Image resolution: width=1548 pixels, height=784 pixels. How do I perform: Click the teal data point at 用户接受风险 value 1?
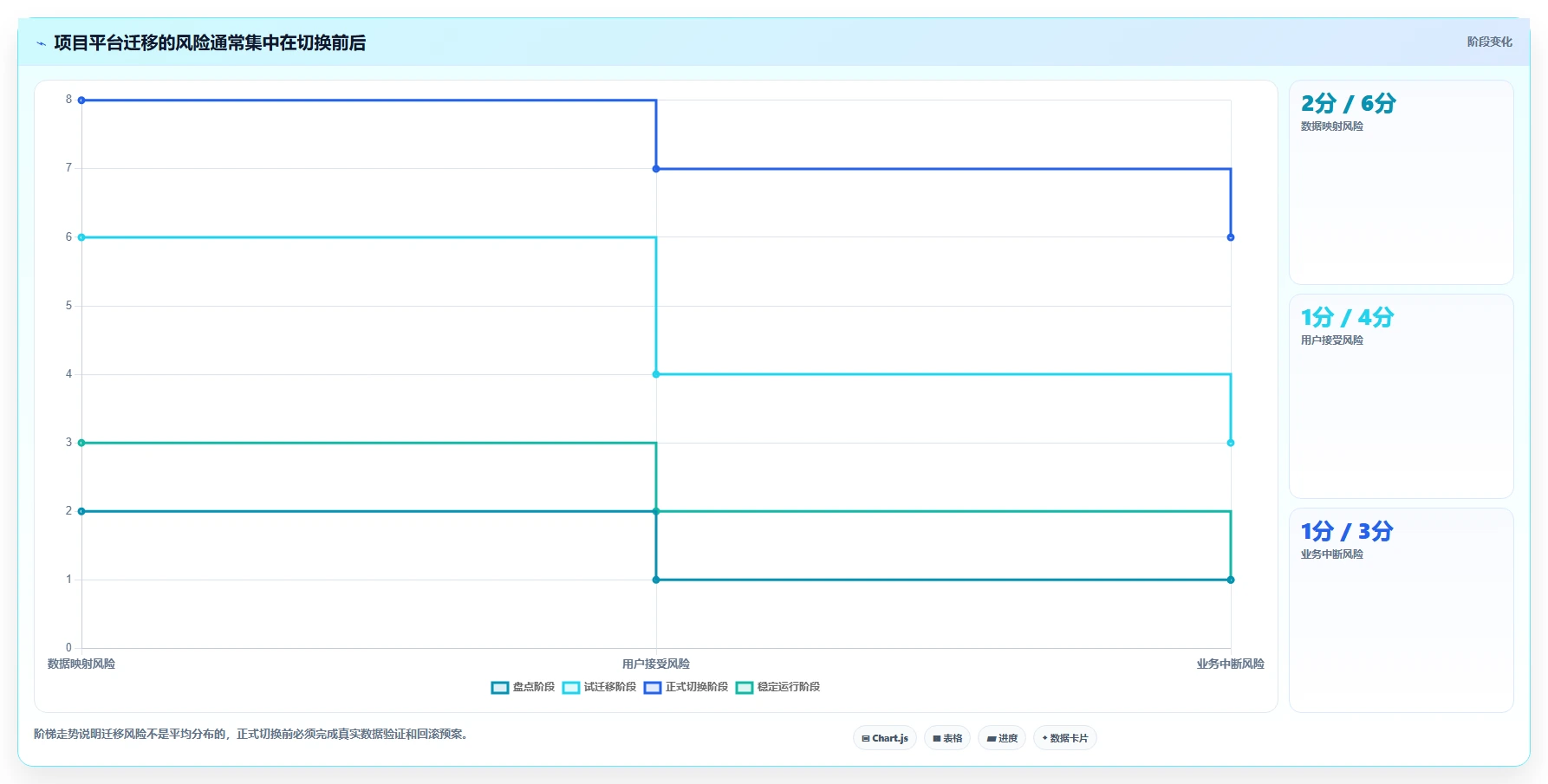pos(656,580)
